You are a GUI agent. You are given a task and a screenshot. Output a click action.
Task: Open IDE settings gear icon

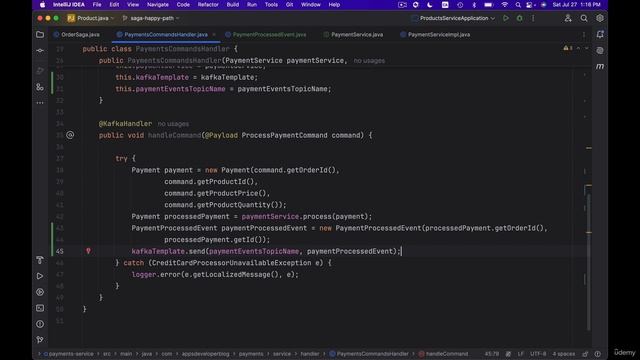(x=600, y=18)
